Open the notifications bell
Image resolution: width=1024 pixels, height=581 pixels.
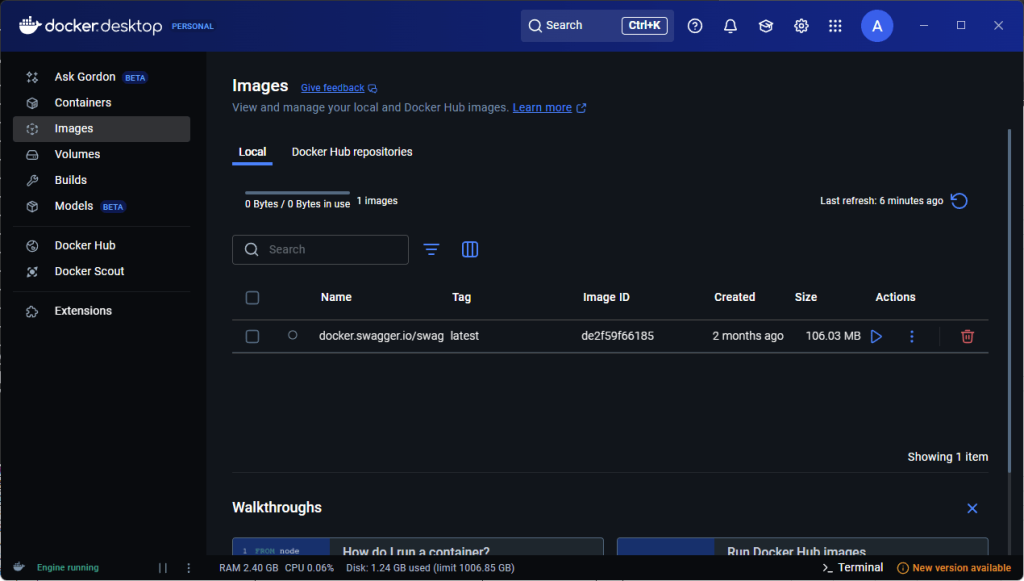[x=730, y=25]
